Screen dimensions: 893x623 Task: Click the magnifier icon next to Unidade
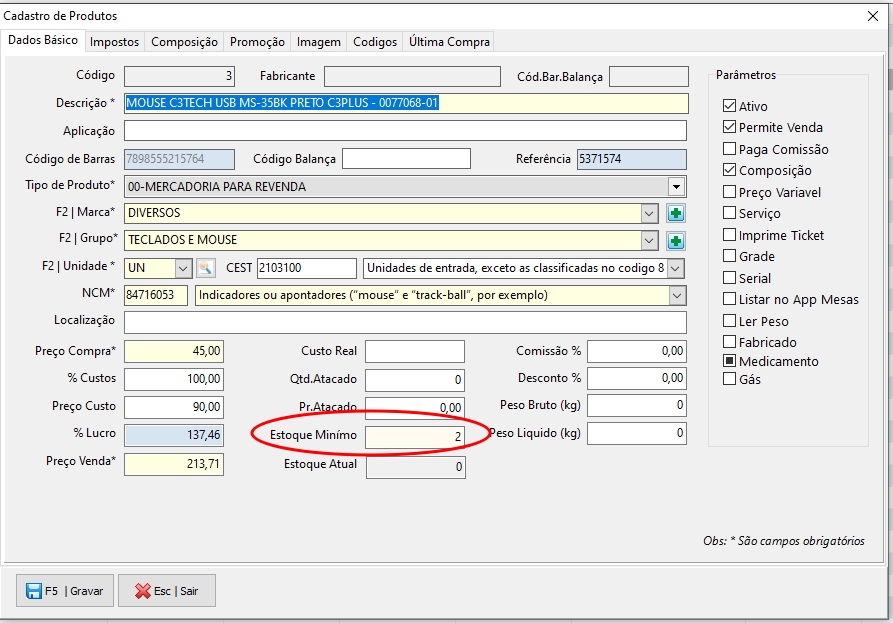coord(205,268)
